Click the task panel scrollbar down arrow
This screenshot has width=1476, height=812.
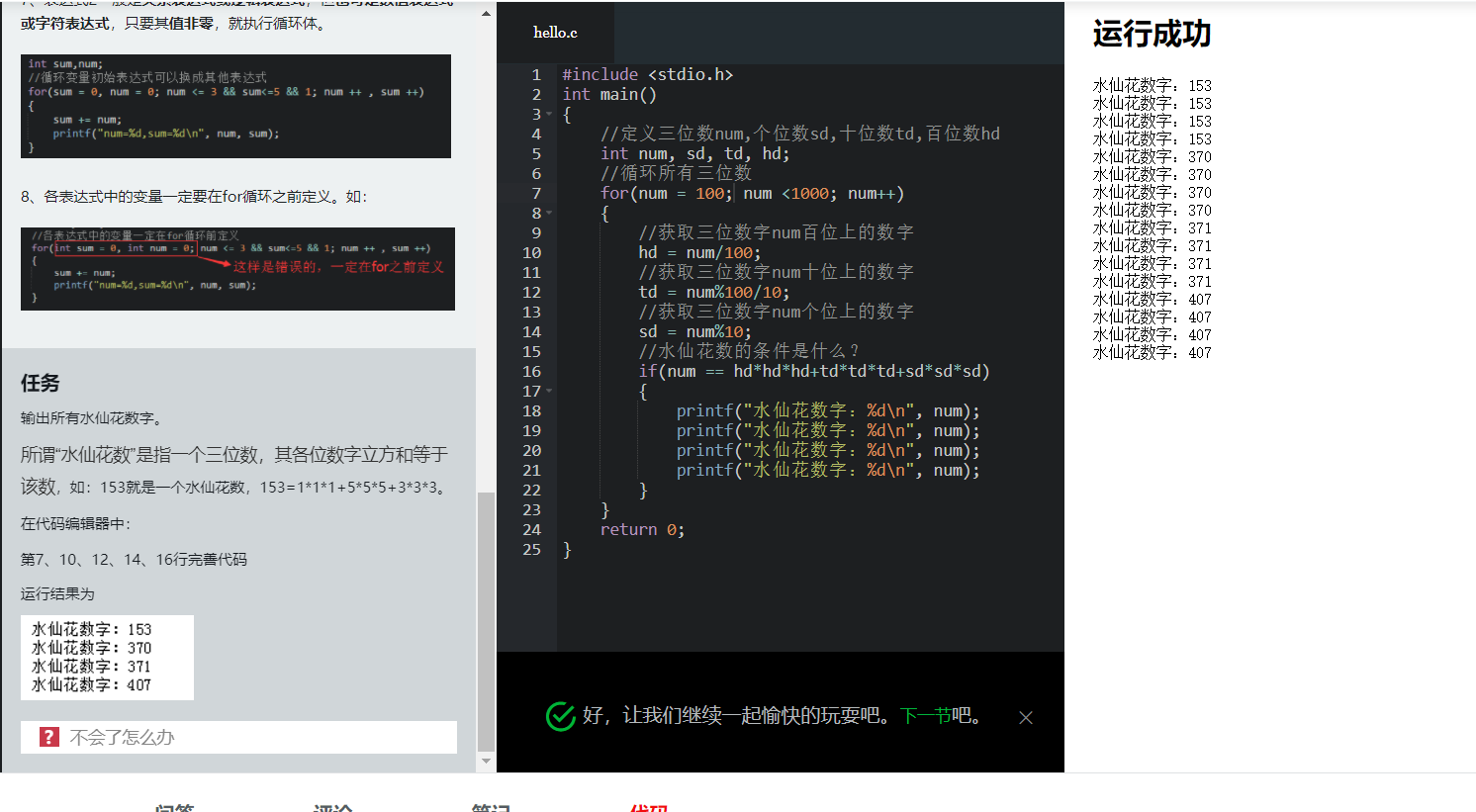coord(485,762)
